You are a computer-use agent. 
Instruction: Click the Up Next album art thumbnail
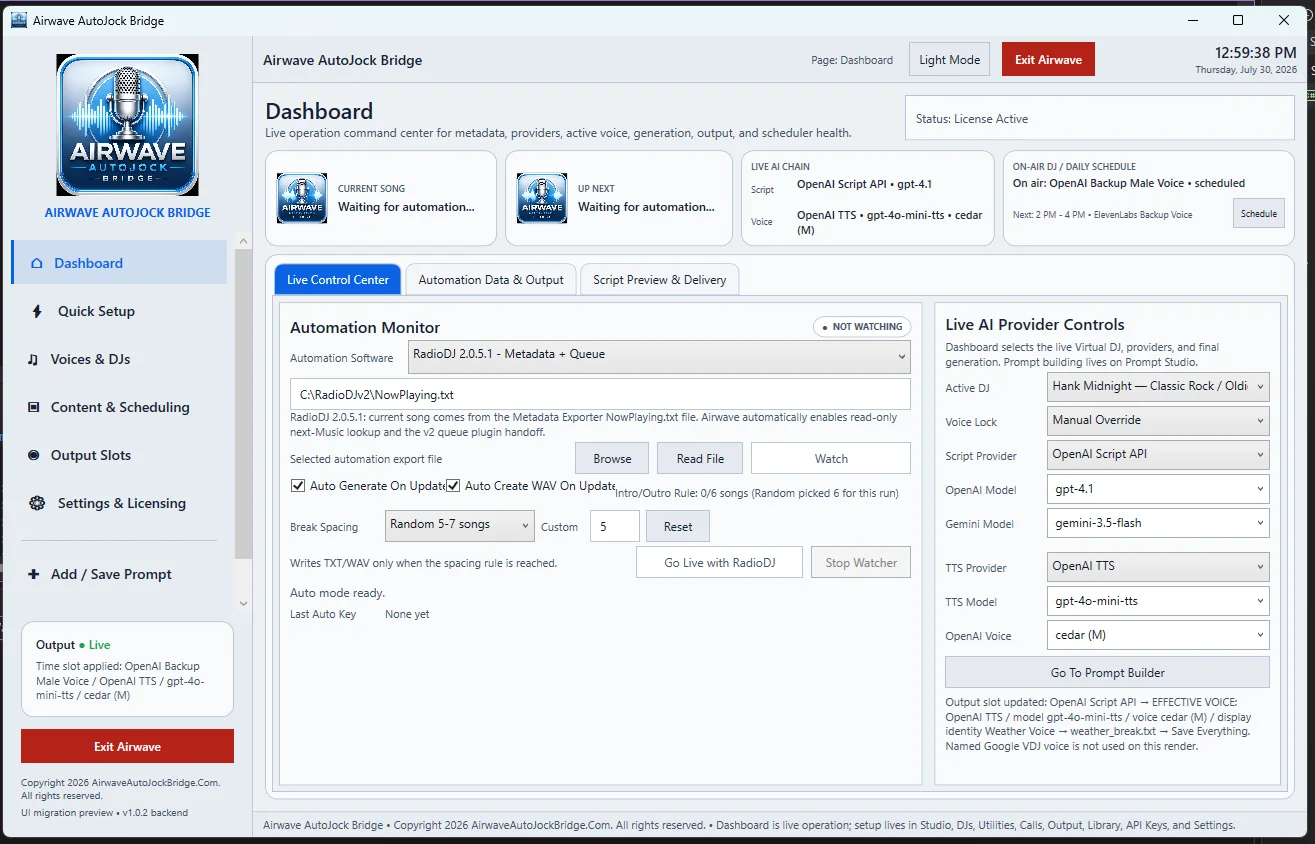pos(542,198)
